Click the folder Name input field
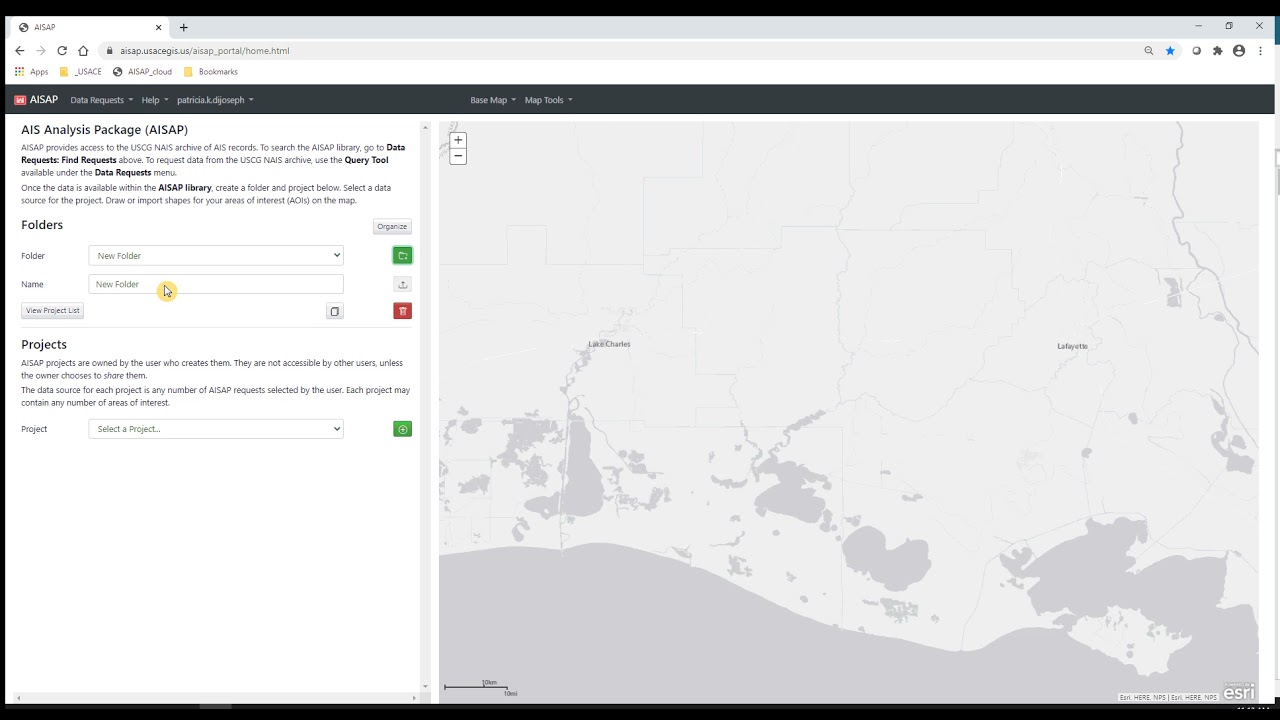 pos(216,284)
